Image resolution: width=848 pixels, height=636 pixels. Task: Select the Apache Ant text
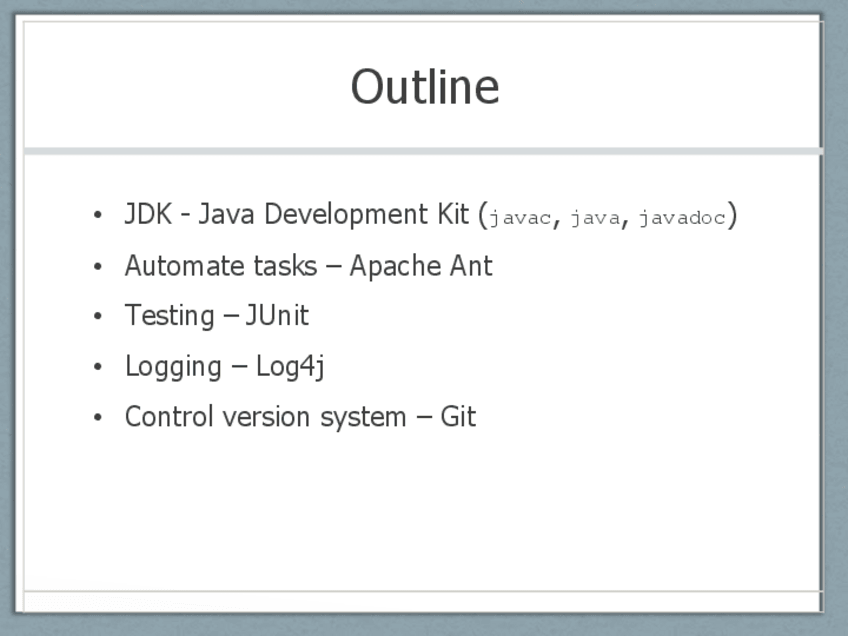coord(421,266)
